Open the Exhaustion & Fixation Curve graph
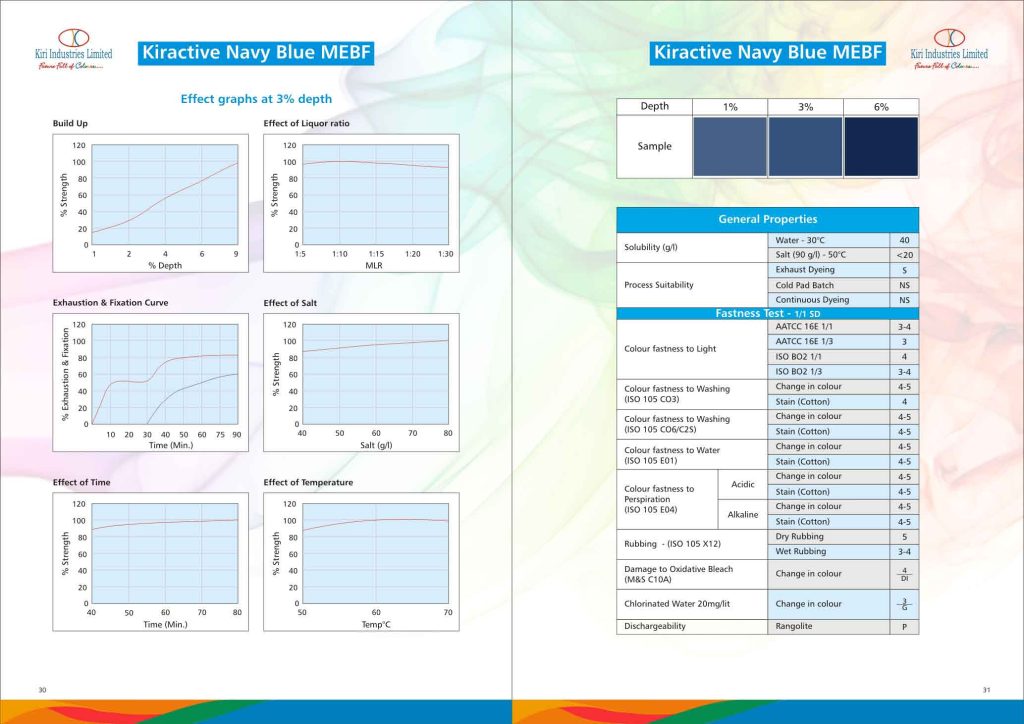The height and width of the screenshot is (724, 1024). point(150,383)
